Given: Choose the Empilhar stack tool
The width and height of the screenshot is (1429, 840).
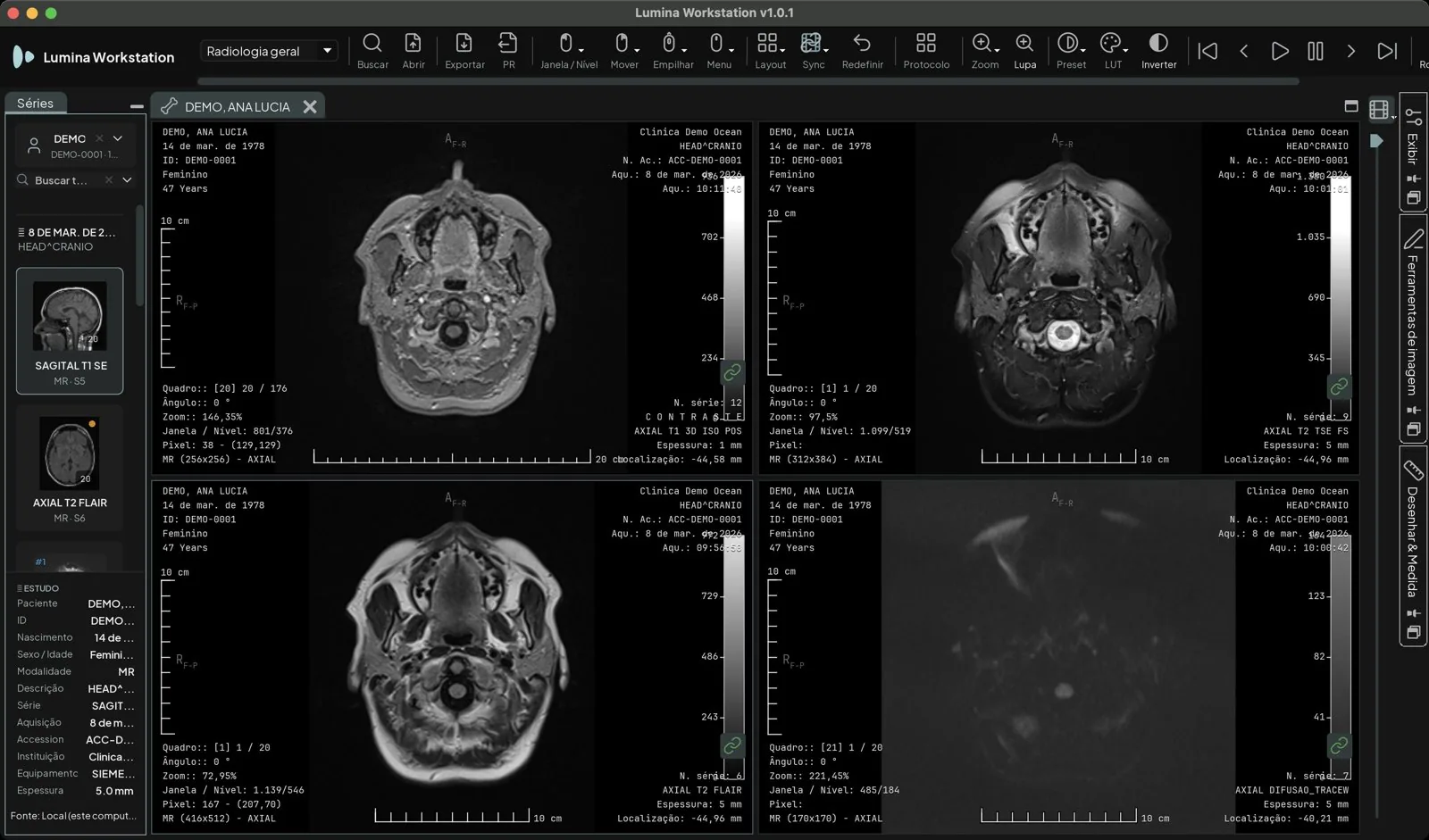Looking at the screenshot, I should (673, 51).
